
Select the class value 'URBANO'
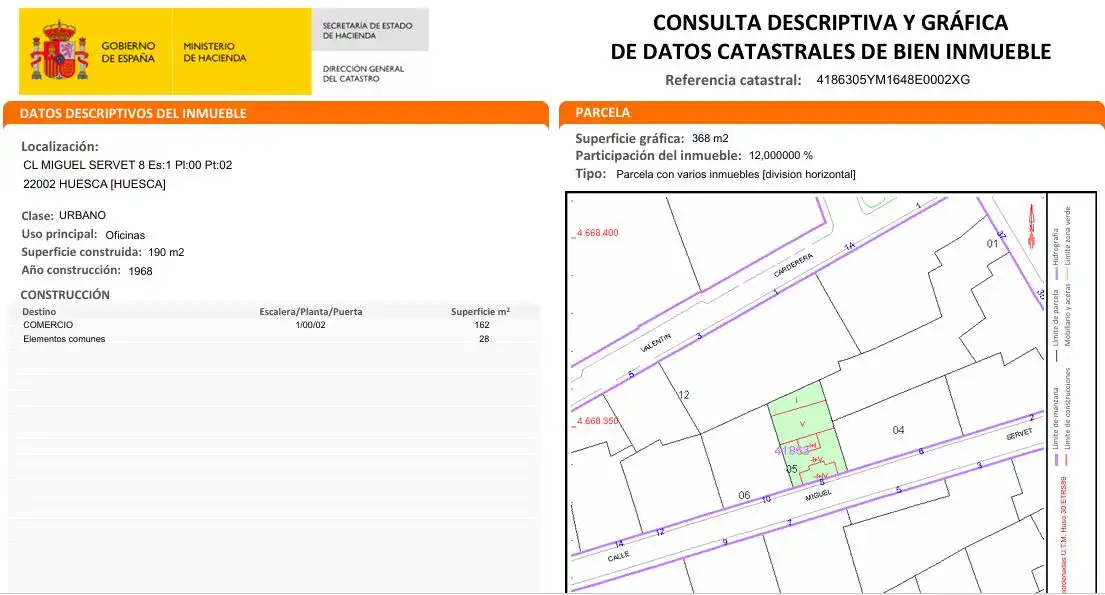pyautogui.click(x=82, y=215)
